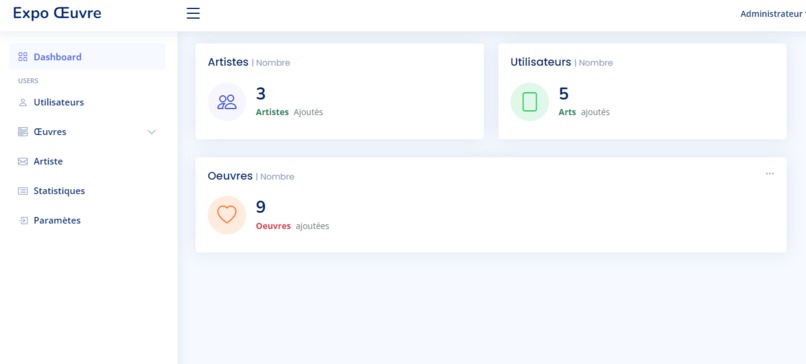The image size is (806, 364).
Task: Click the login arrow icon beside Paramètes
Action: pos(23,221)
